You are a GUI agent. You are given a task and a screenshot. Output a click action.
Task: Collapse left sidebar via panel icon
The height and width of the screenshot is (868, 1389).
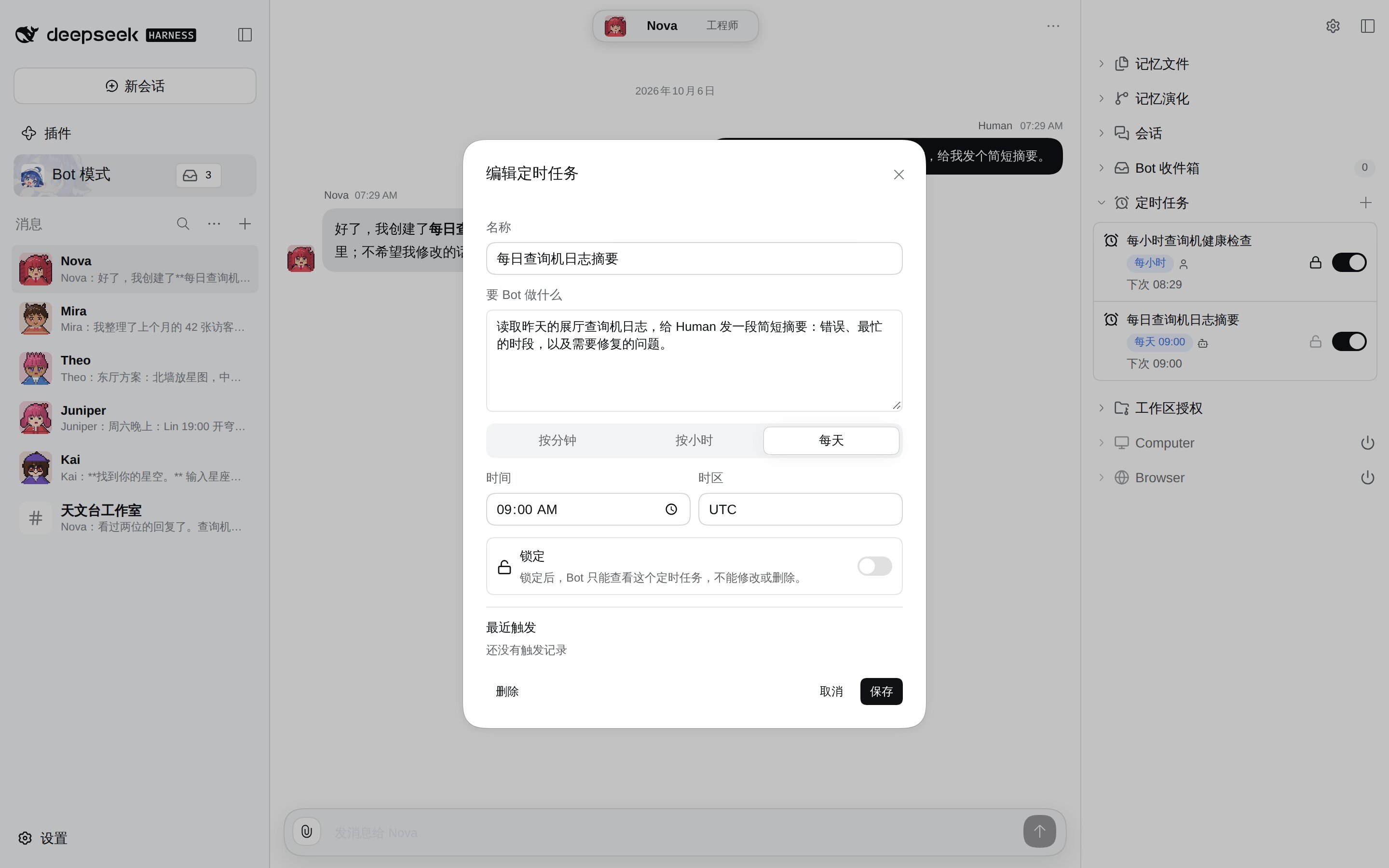coord(245,35)
